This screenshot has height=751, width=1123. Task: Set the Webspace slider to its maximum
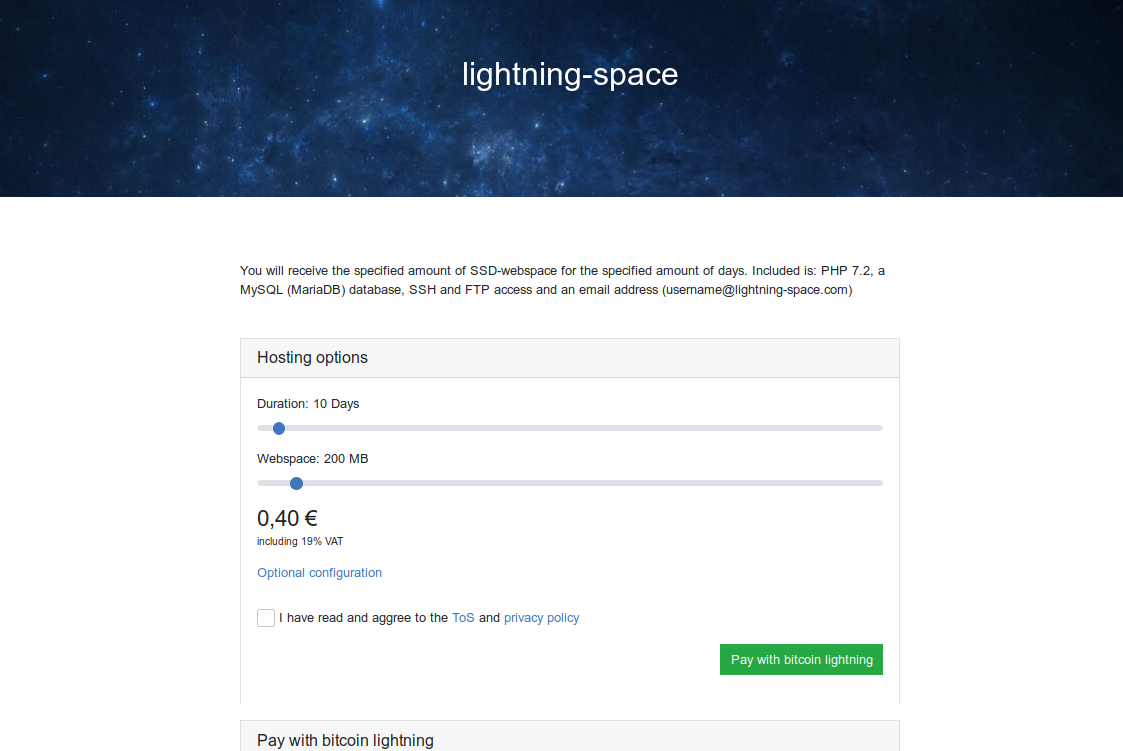click(879, 483)
